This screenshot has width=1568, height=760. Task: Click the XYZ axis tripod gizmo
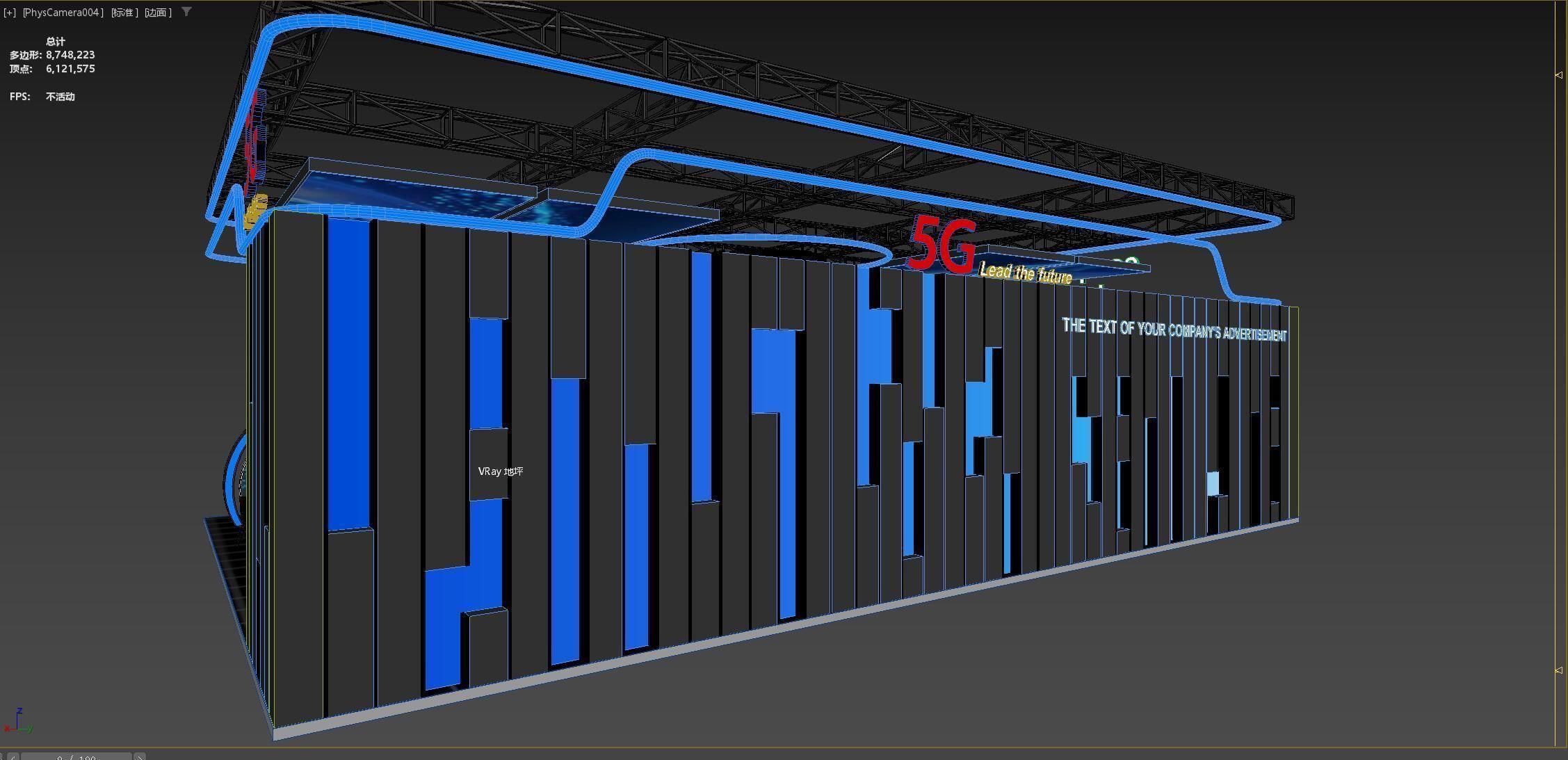pyautogui.click(x=18, y=722)
